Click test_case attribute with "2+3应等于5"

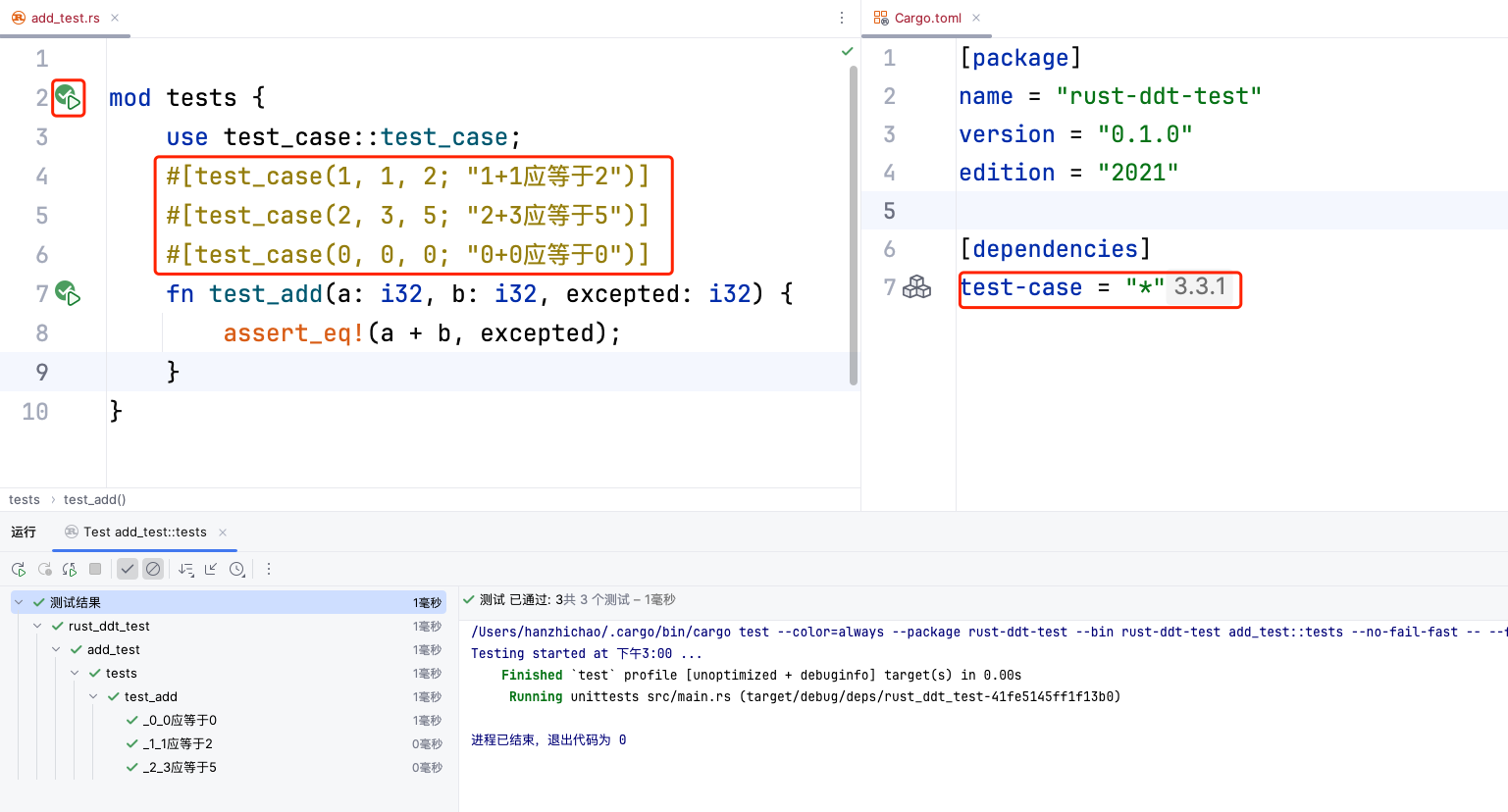point(408,216)
